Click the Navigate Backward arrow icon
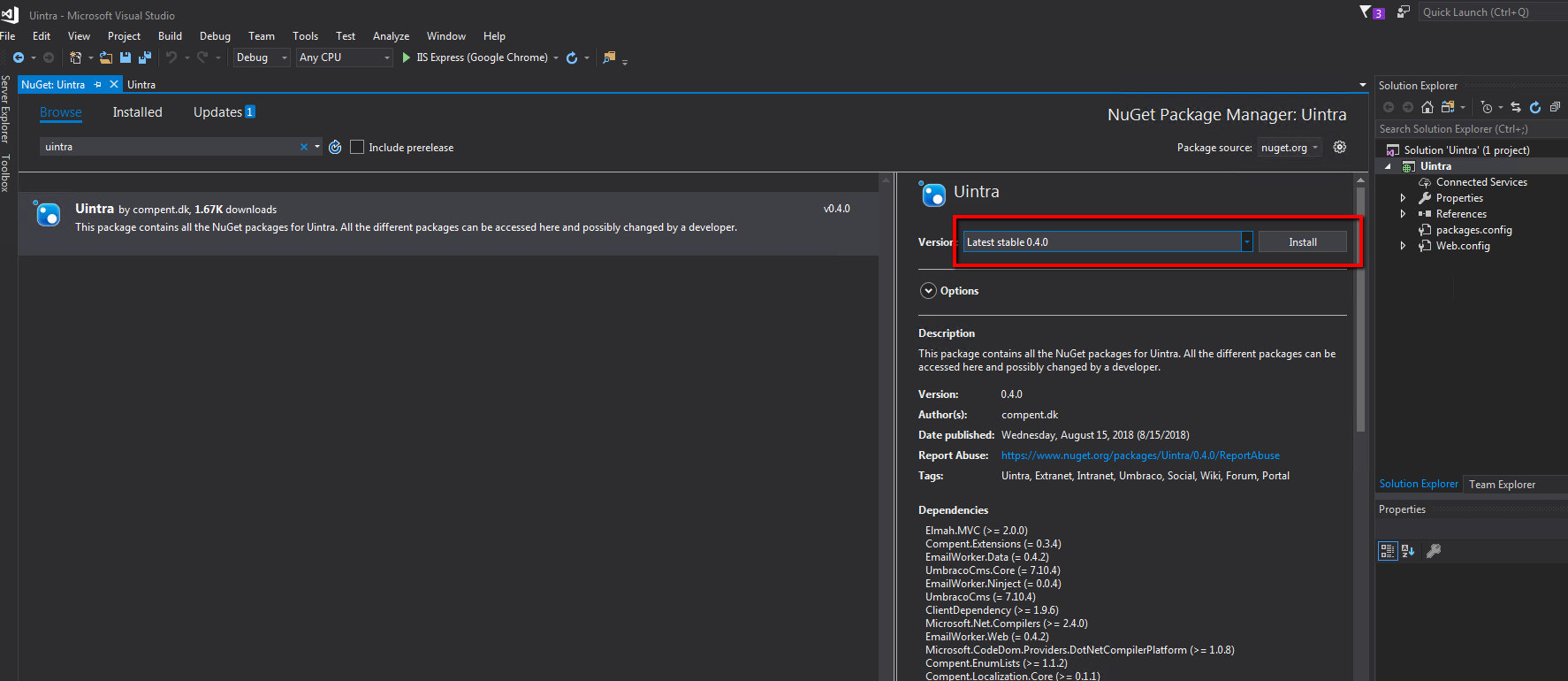This screenshot has width=1568, height=681. coord(18,57)
